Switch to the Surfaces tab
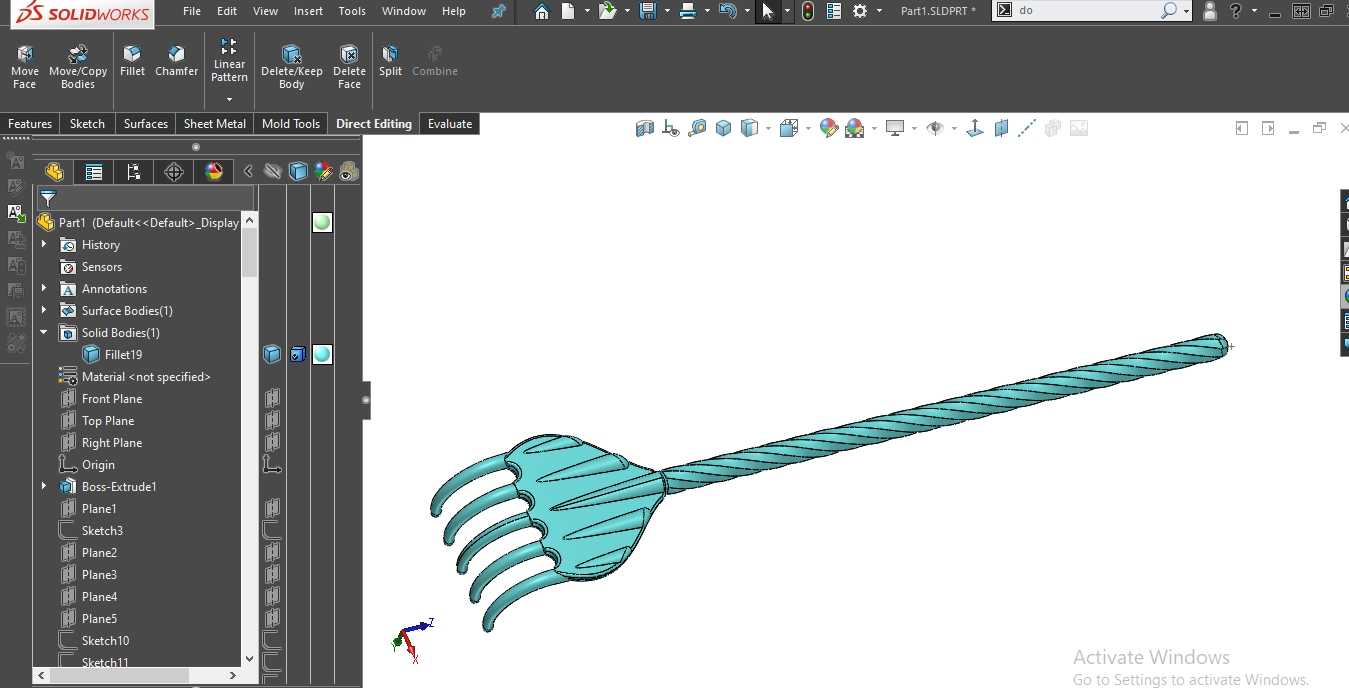1349x688 pixels. coord(146,124)
